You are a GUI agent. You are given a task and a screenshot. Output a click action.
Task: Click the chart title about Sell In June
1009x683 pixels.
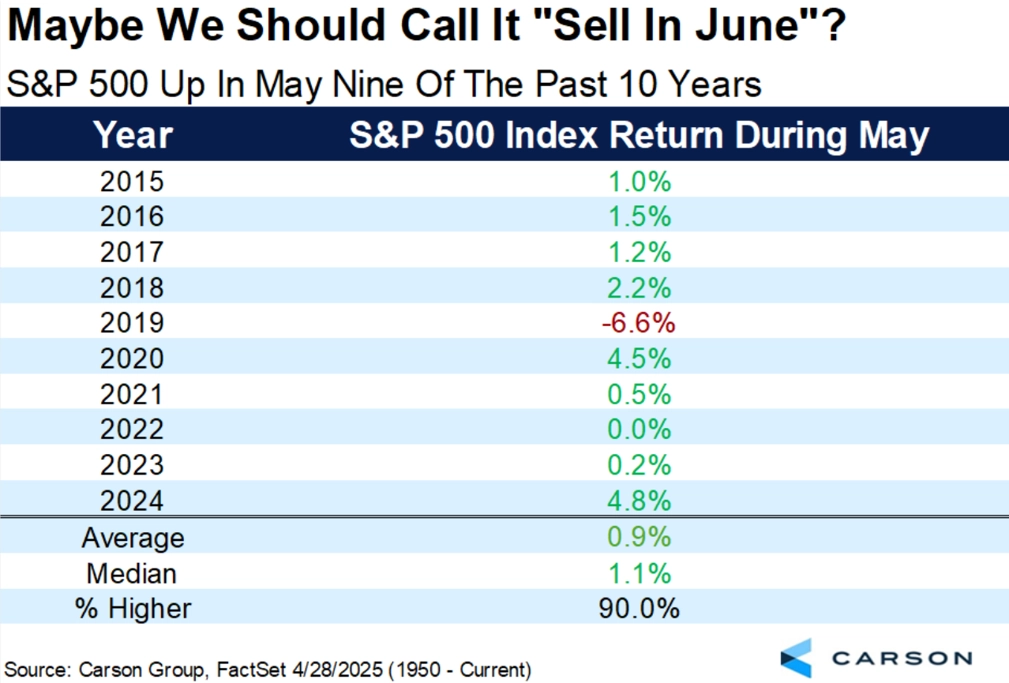pyautogui.click(x=426, y=26)
